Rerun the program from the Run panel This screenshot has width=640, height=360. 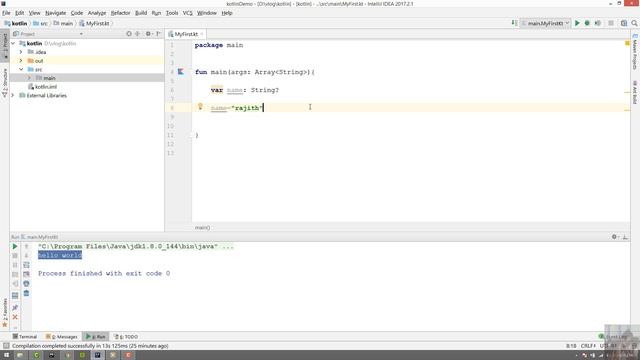(x=15, y=247)
